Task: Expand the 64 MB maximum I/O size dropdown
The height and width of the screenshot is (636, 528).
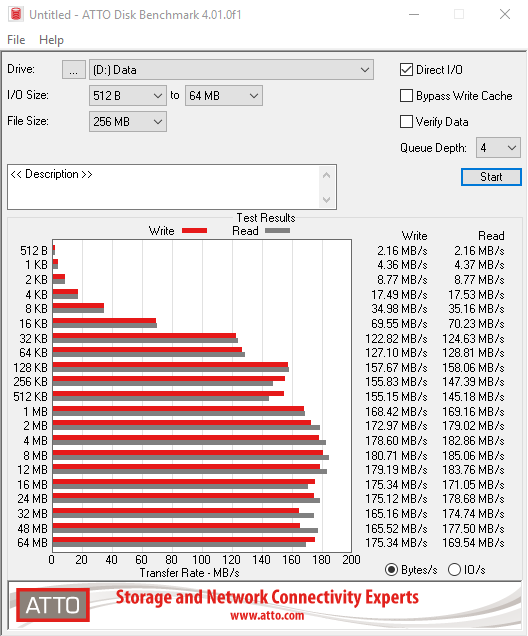Action: point(223,96)
